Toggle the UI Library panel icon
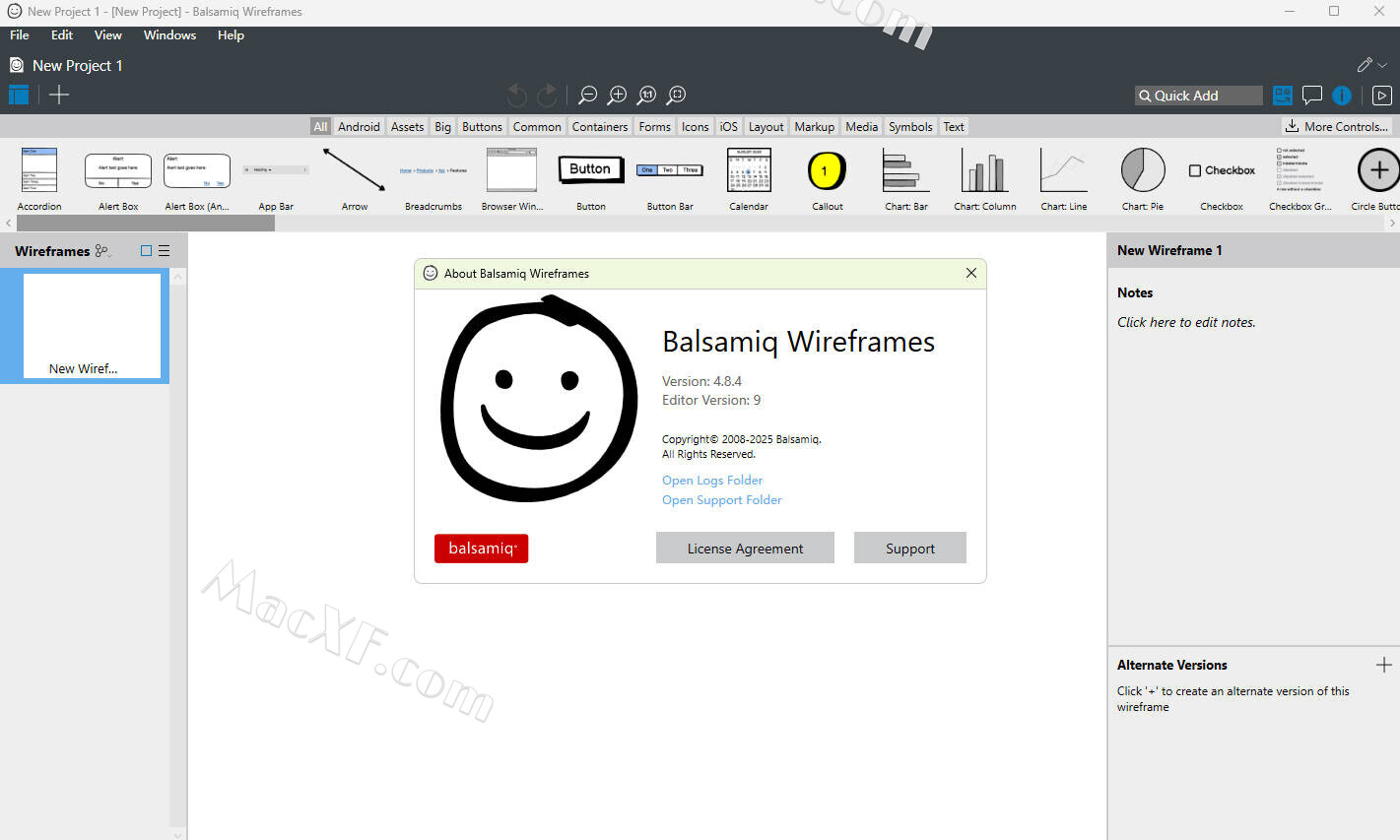Screen dimensions: 1400x840 pyautogui.click(x=1283, y=96)
